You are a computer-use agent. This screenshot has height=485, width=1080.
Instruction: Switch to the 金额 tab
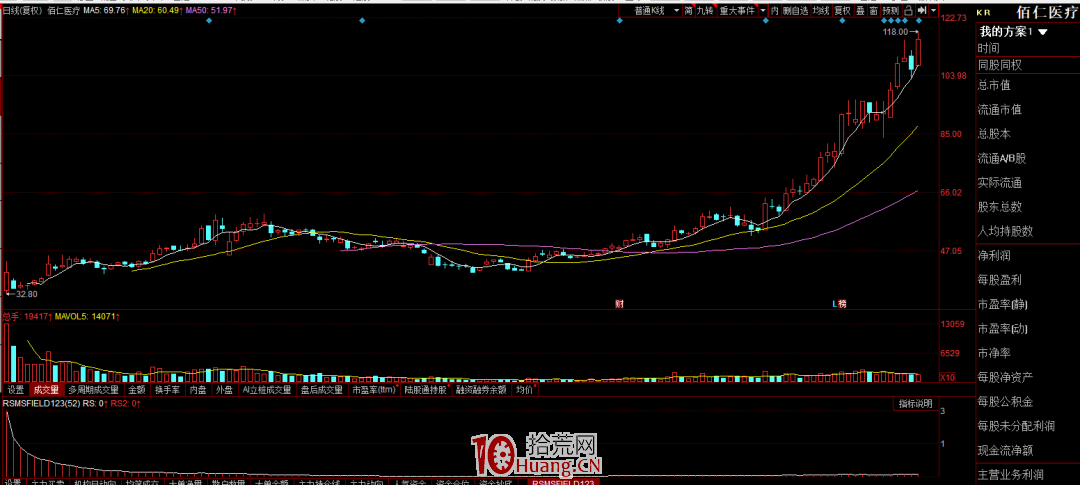click(136, 390)
